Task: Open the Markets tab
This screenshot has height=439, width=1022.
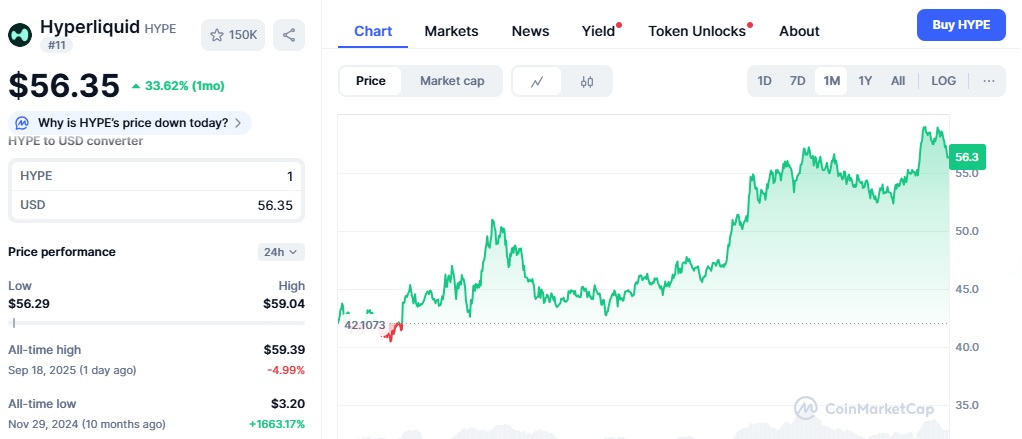Action: click(451, 31)
